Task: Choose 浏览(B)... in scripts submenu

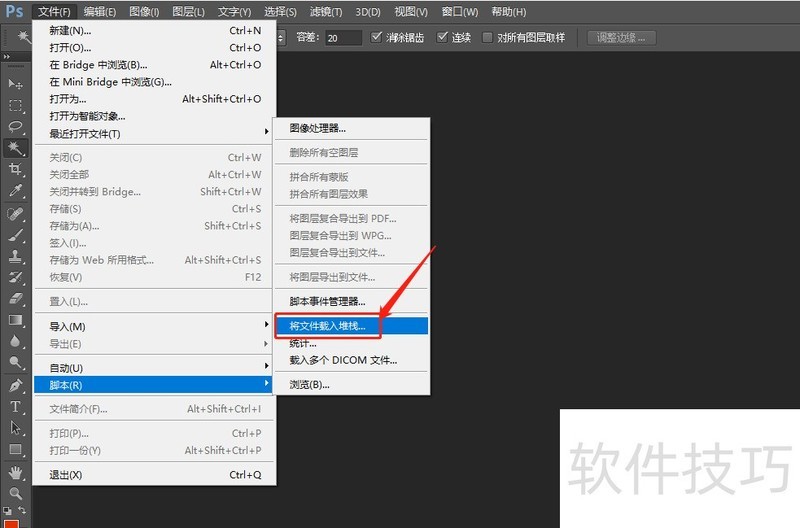Action: [x=351, y=385]
